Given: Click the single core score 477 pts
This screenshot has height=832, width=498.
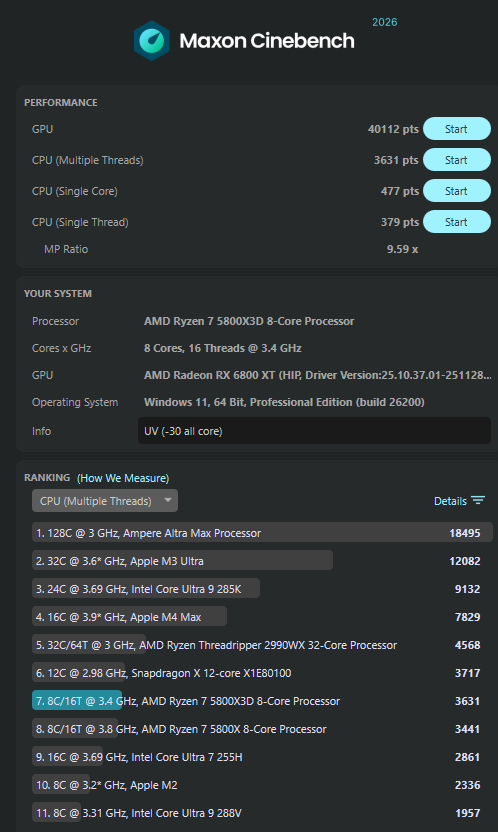Looking at the screenshot, I should click(399, 191).
